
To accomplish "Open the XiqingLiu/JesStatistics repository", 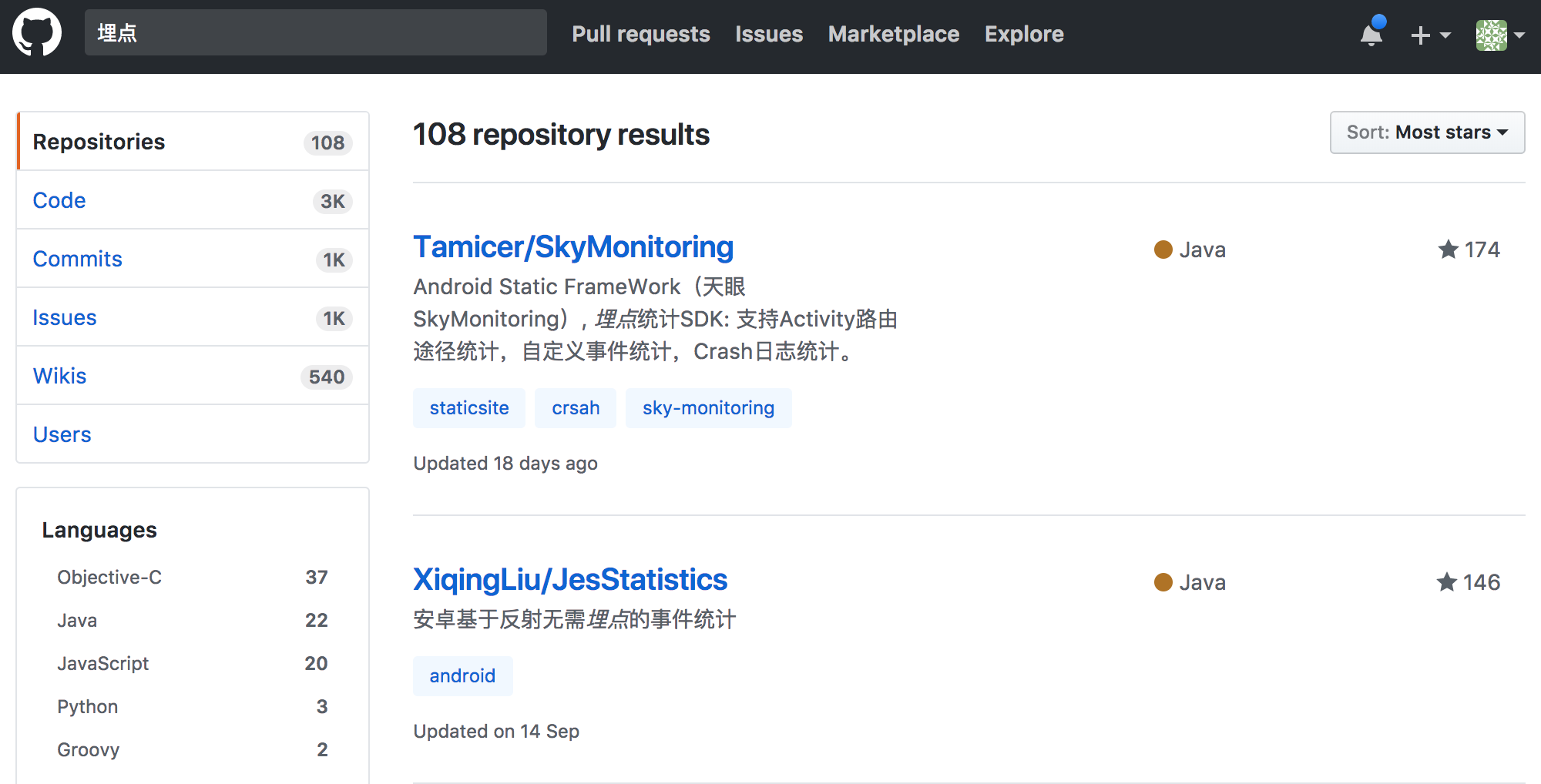I will pyautogui.click(x=570, y=580).
